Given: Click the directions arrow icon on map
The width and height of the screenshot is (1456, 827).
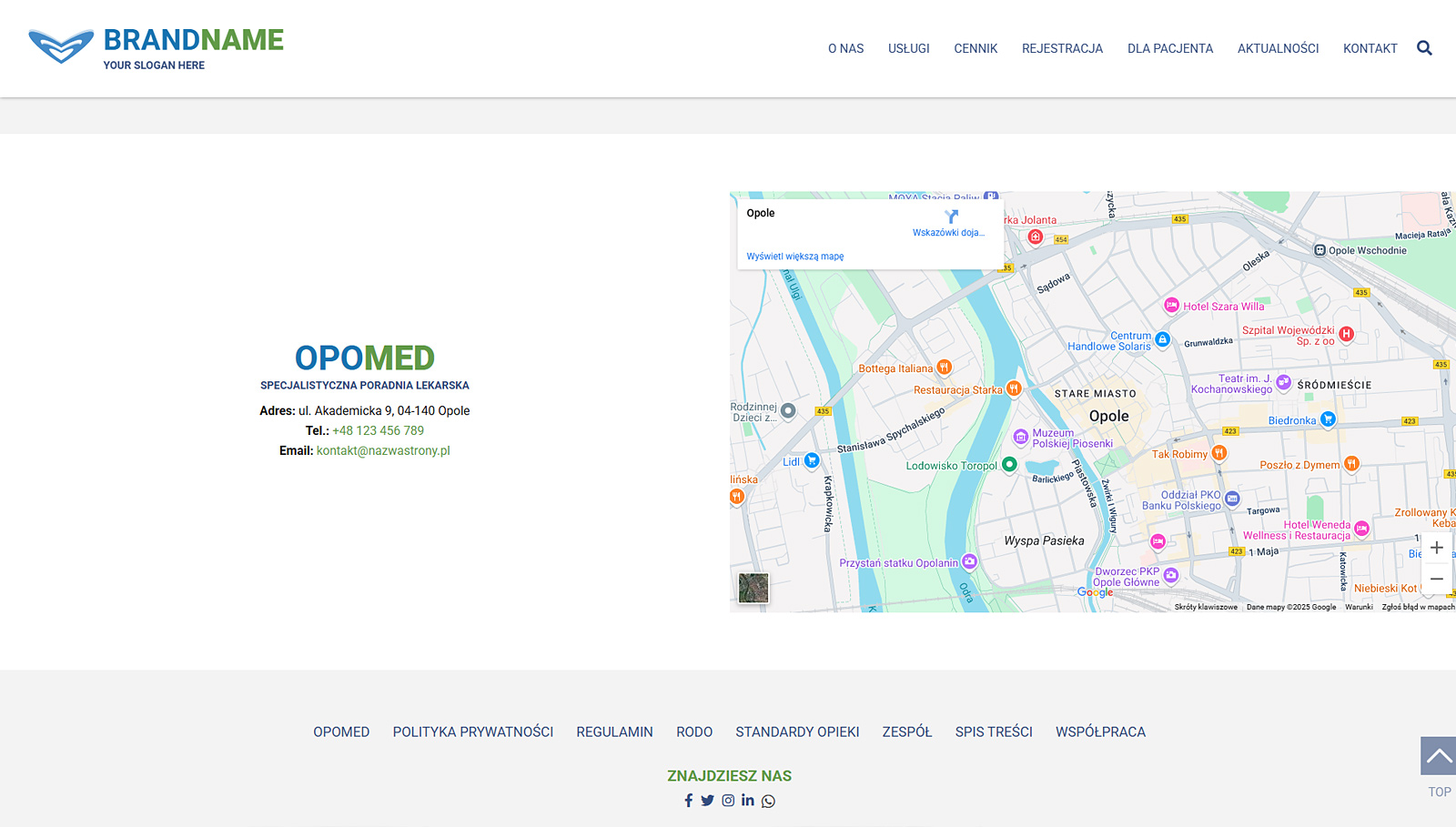Looking at the screenshot, I should click(951, 217).
